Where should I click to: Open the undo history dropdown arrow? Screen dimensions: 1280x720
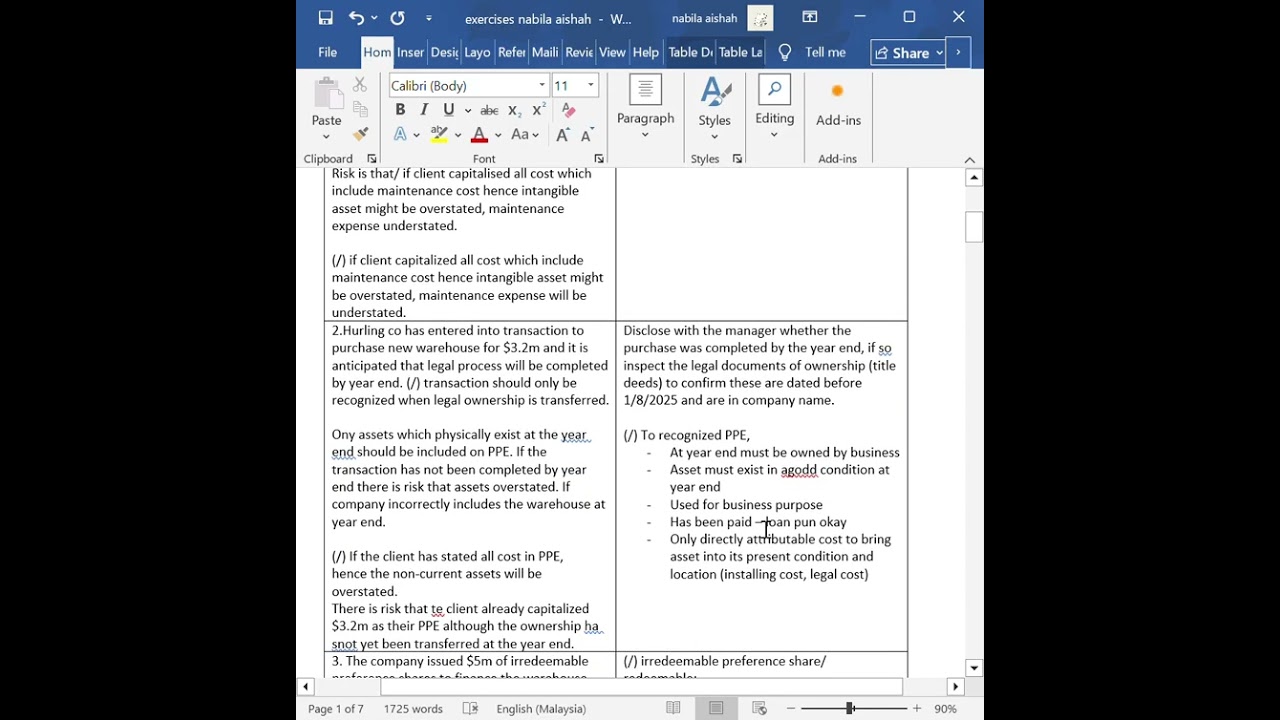pyautogui.click(x=374, y=18)
